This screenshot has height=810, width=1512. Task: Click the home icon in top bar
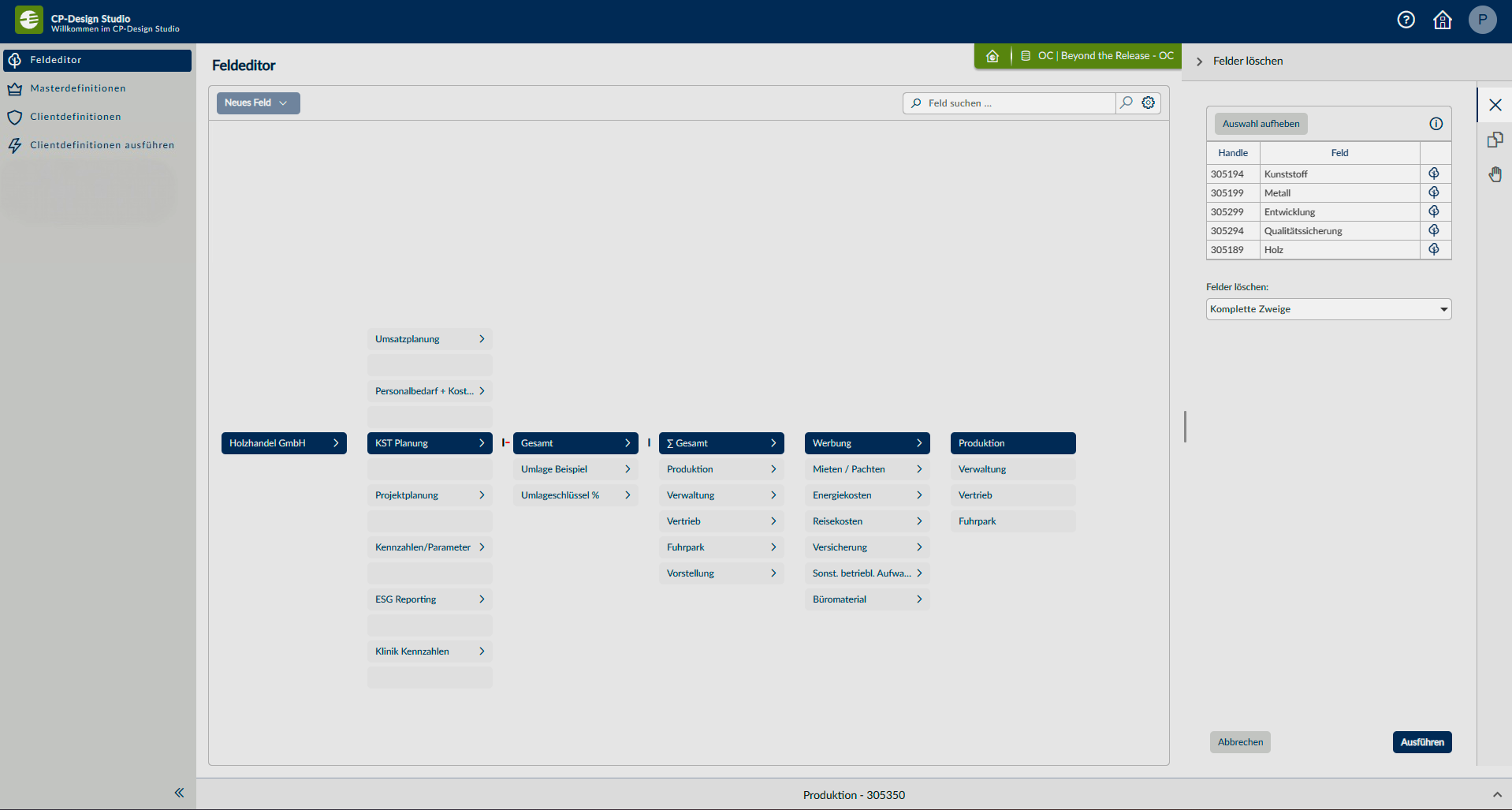tap(1443, 20)
